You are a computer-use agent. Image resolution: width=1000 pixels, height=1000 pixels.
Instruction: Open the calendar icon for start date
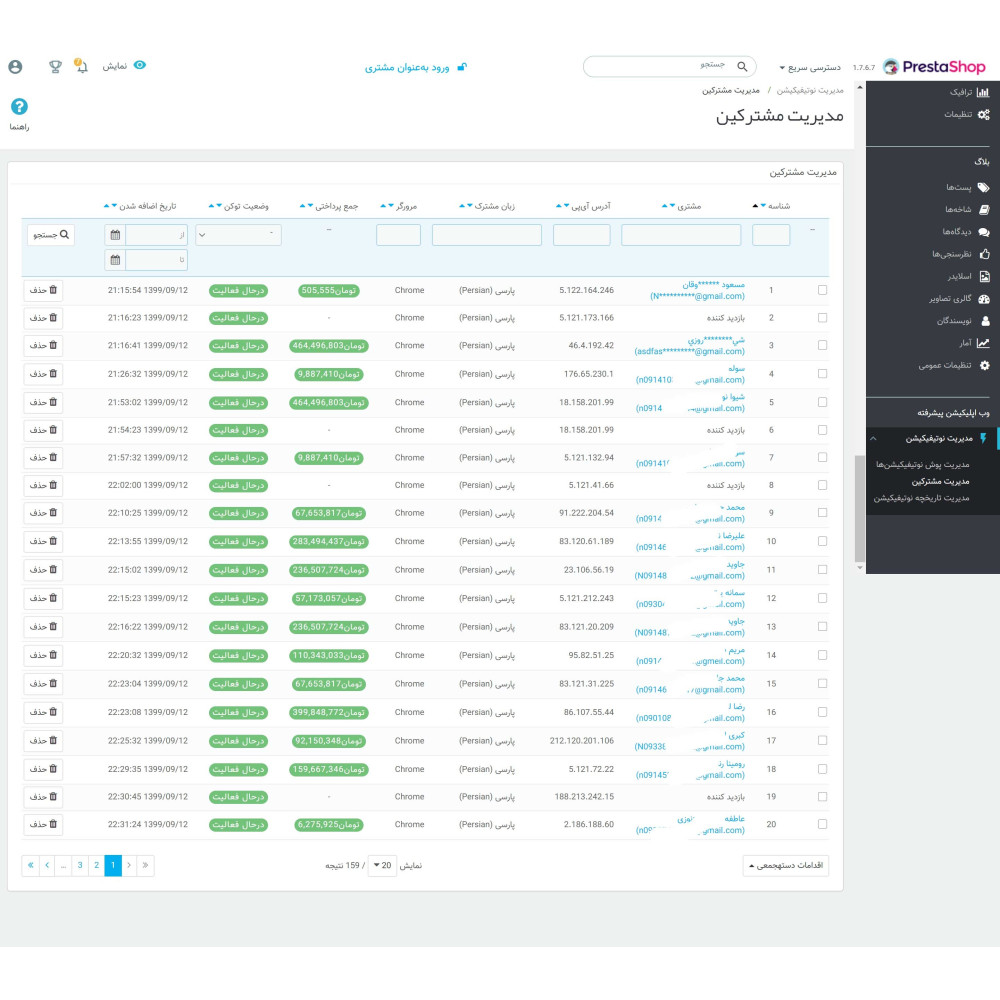pos(115,235)
